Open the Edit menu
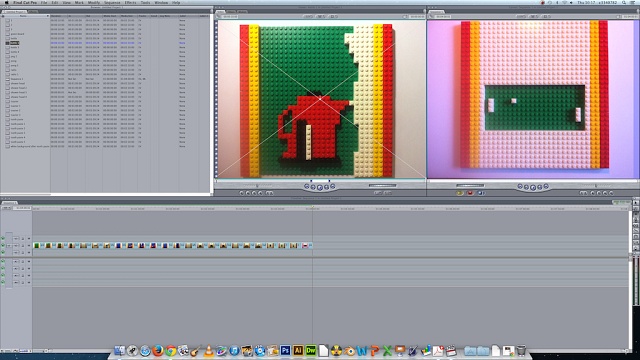The height and width of the screenshot is (360, 640). pyautogui.click(x=55, y=2)
